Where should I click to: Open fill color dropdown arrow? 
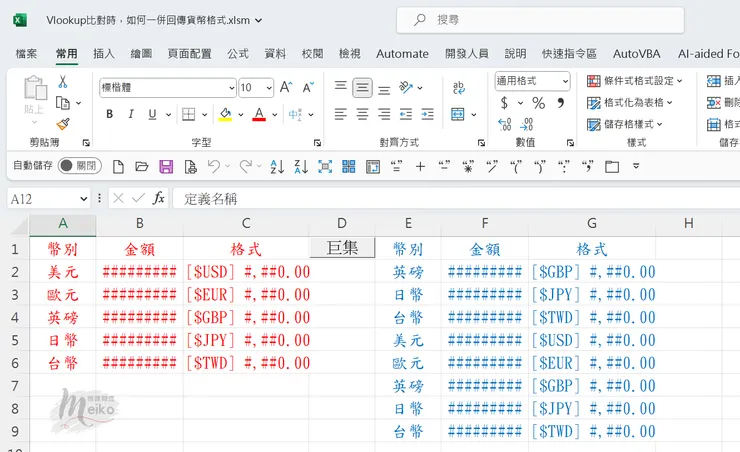tap(241, 115)
